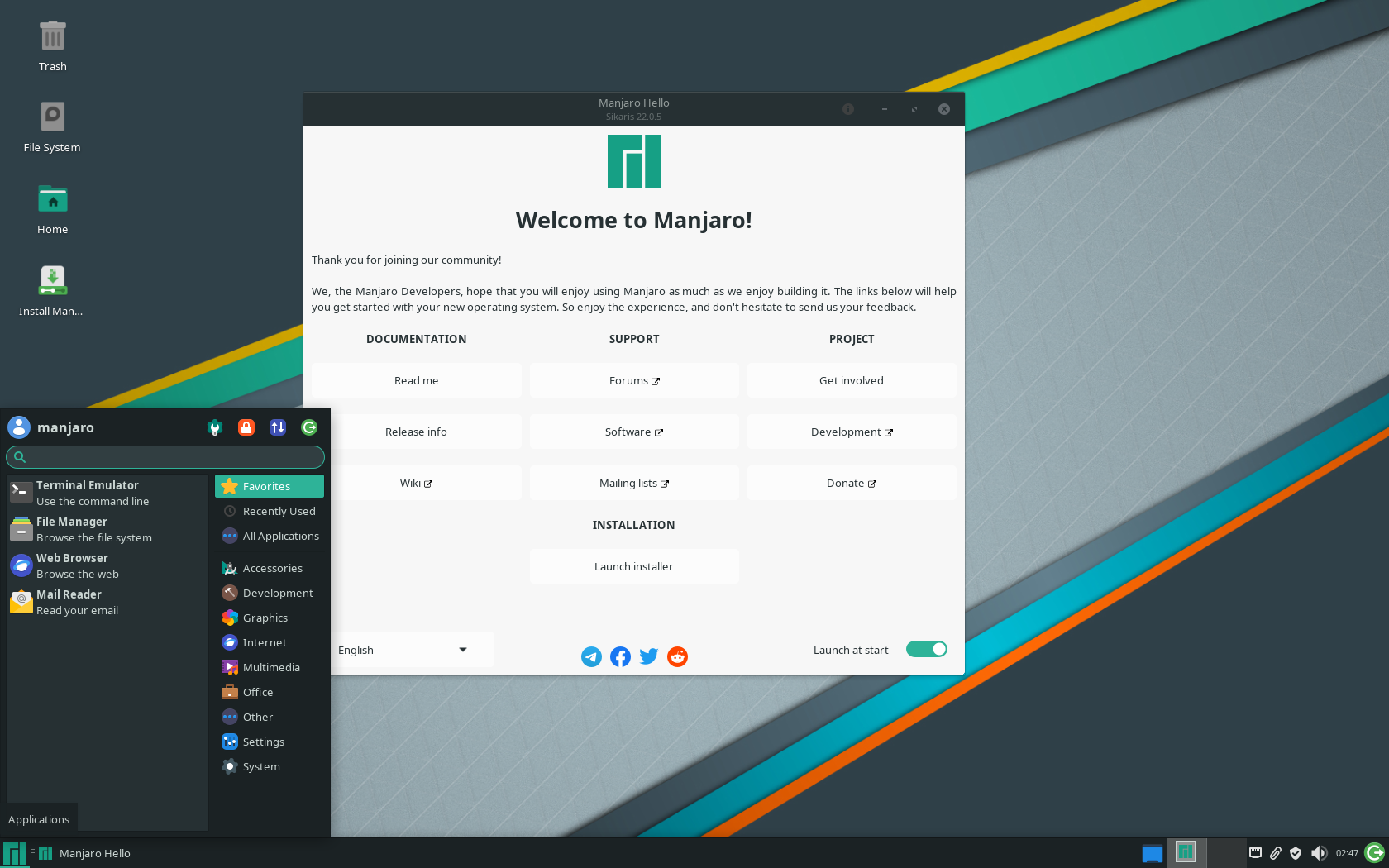Open the English language dropdown
Viewport: 1389px width, 868px height.
pos(403,650)
